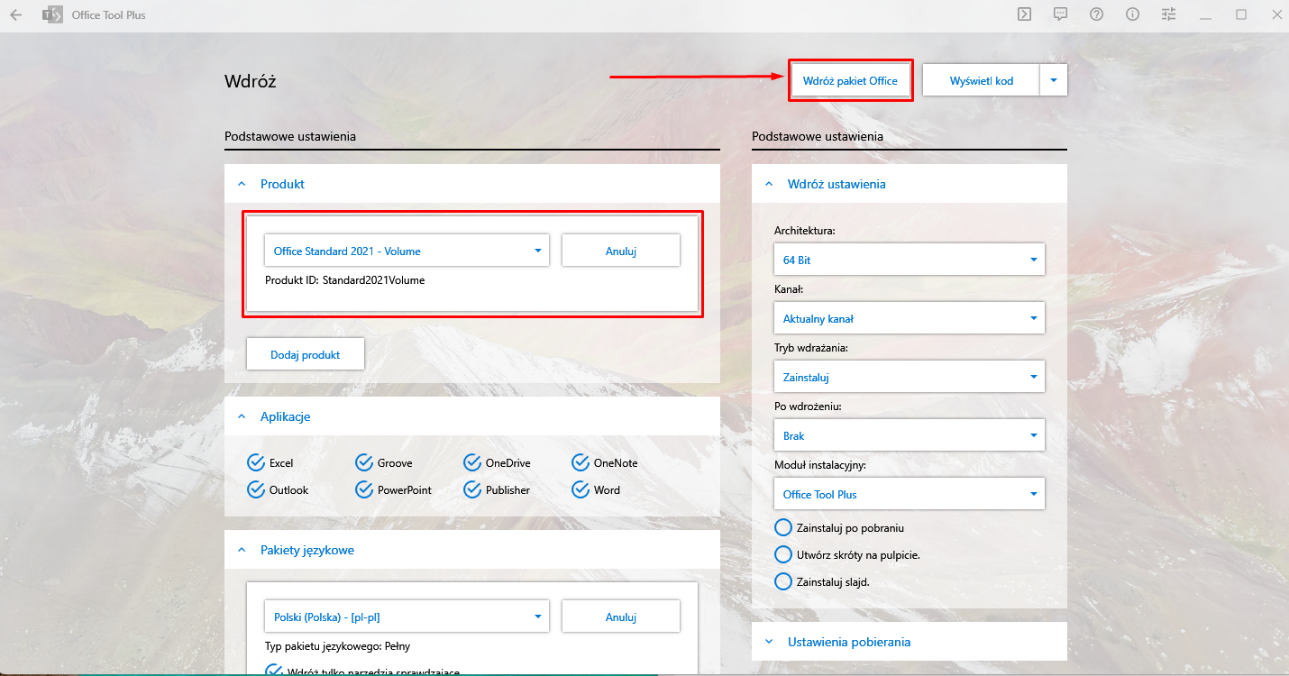Open the command console icon

point(1025,14)
